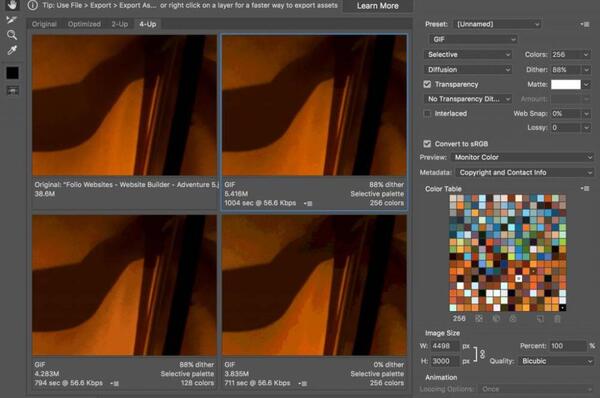Viewport: 600px width, 398px height.
Task: Open the Diffusion dither algorithm dropdown
Action: [468, 69]
